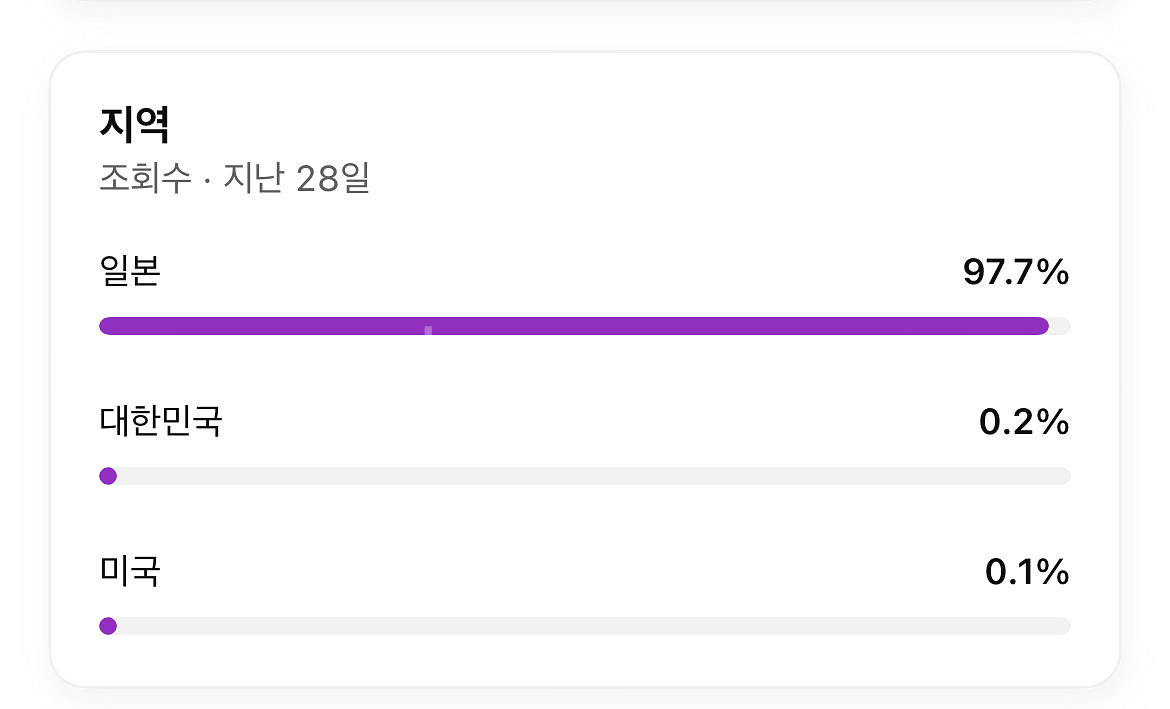Select the 대한민국 region label
1170x709 pixels.
point(160,422)
